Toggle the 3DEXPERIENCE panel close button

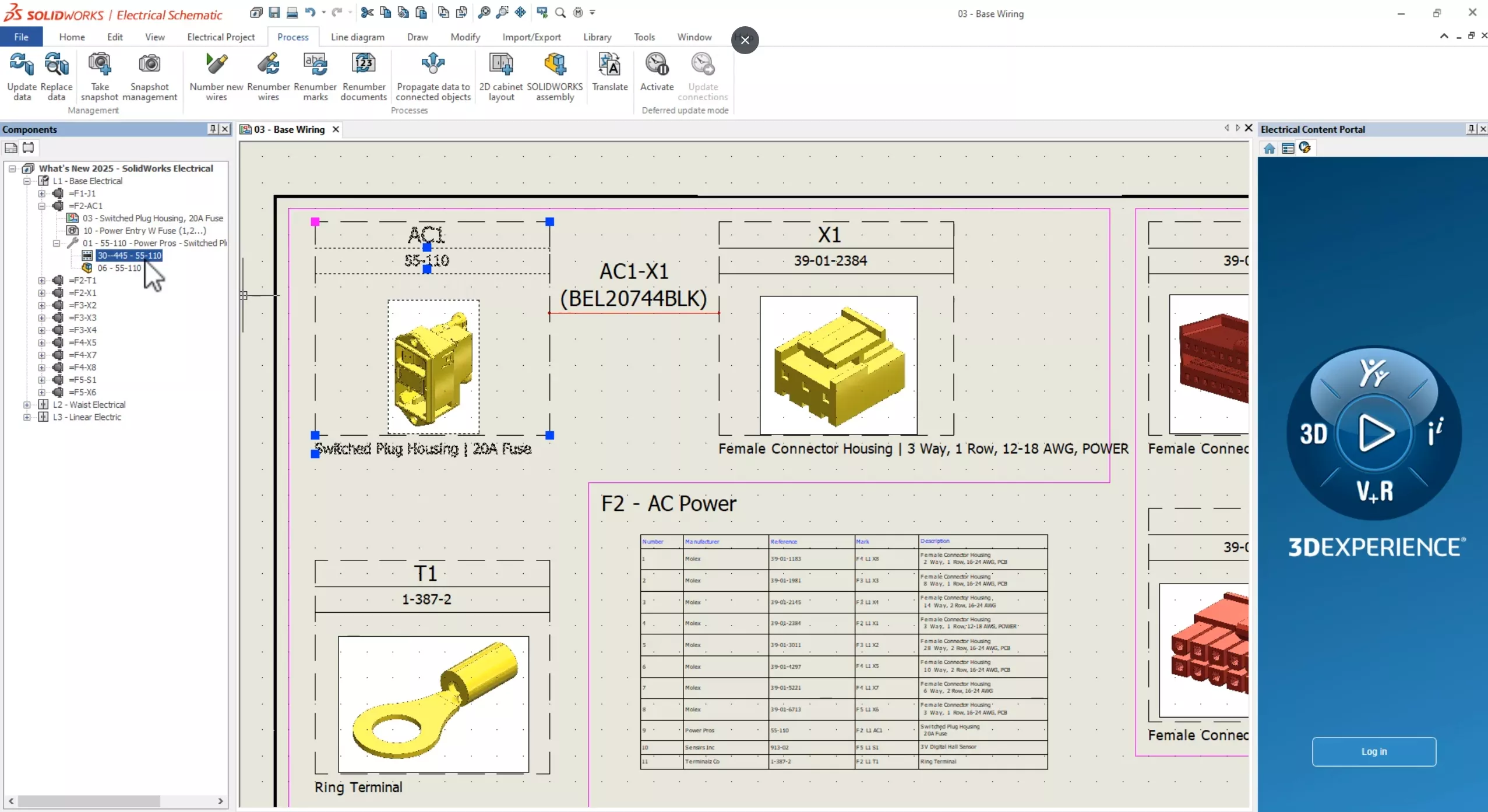click(1483, 128)
